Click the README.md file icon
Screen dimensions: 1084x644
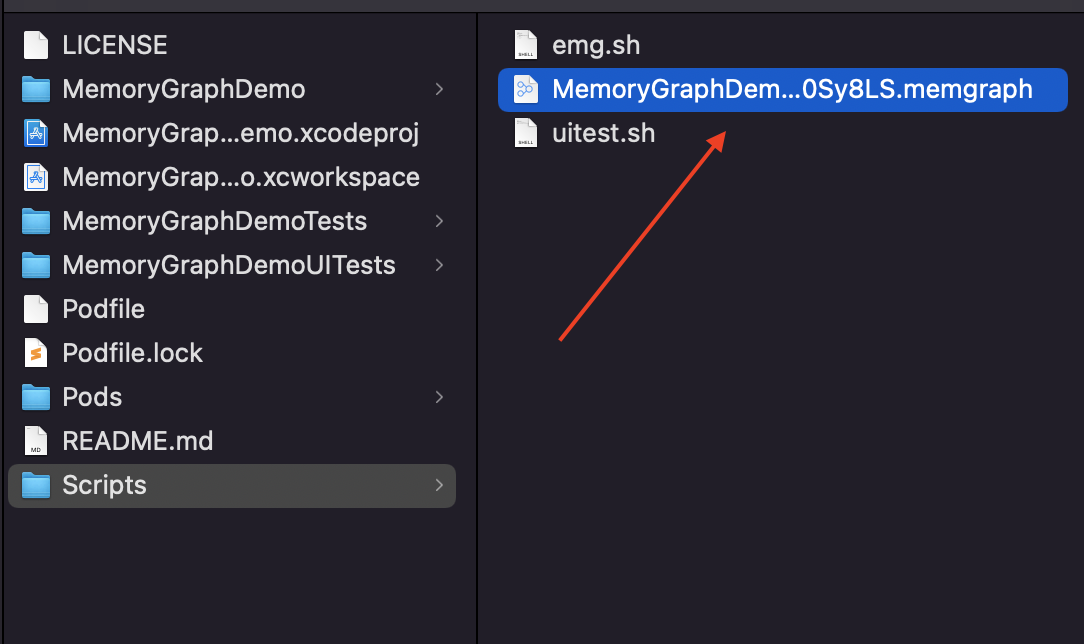pos(36,441)
